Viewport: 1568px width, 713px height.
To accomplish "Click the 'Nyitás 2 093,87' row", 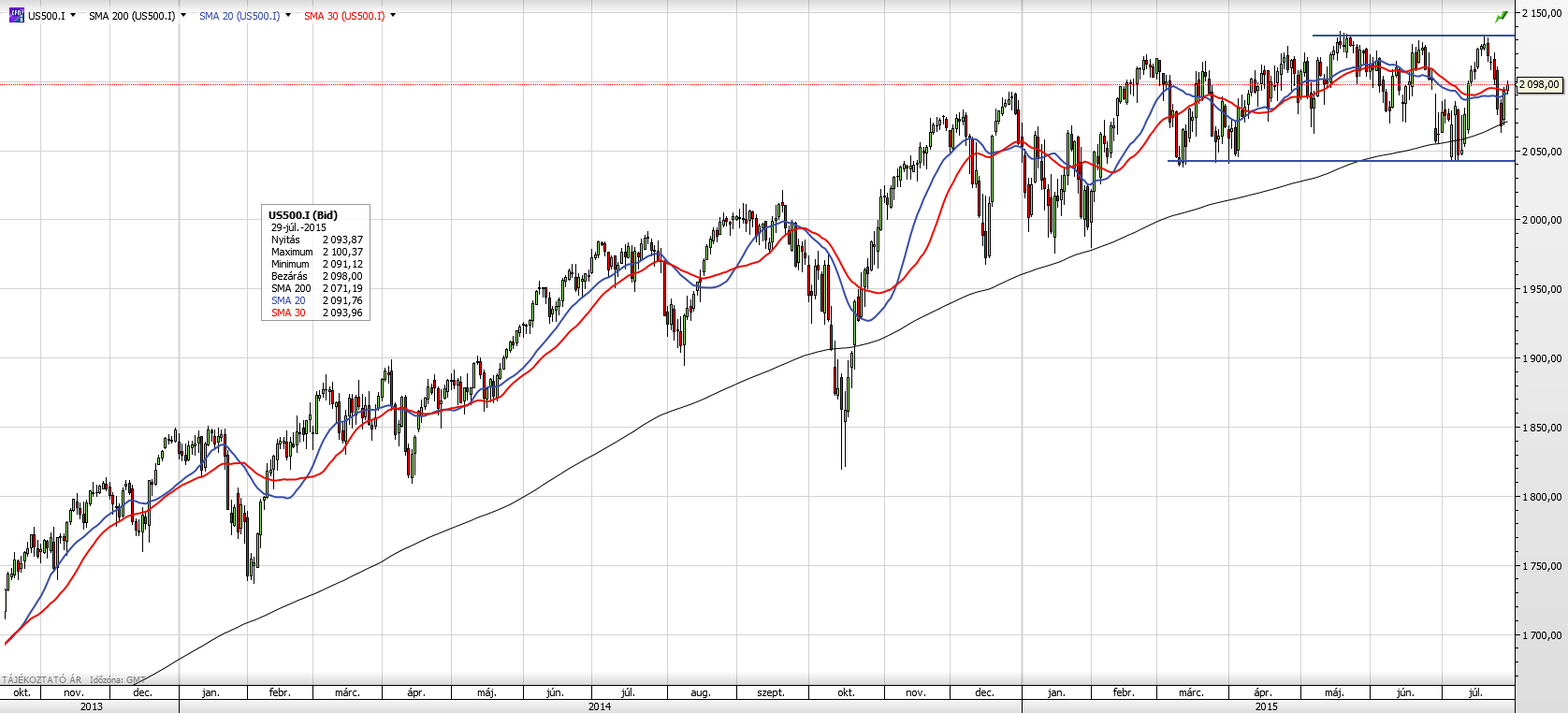I will click(316, 240).
